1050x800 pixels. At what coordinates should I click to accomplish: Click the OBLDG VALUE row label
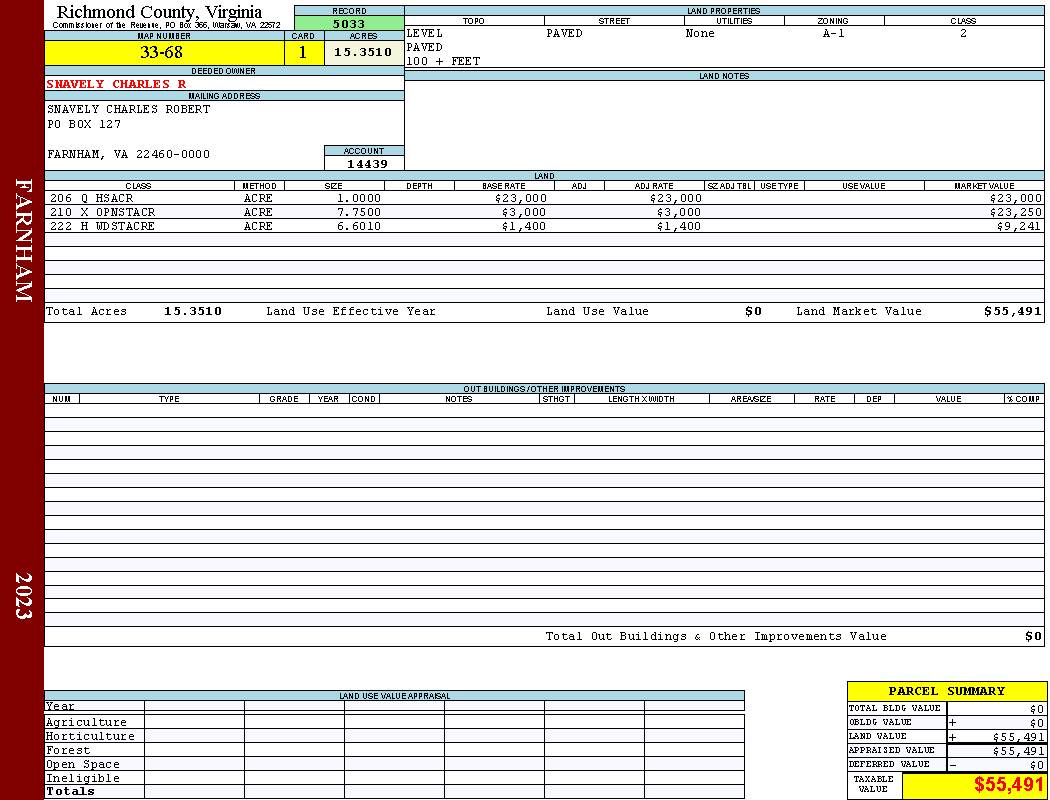click(x=880, y=722)
